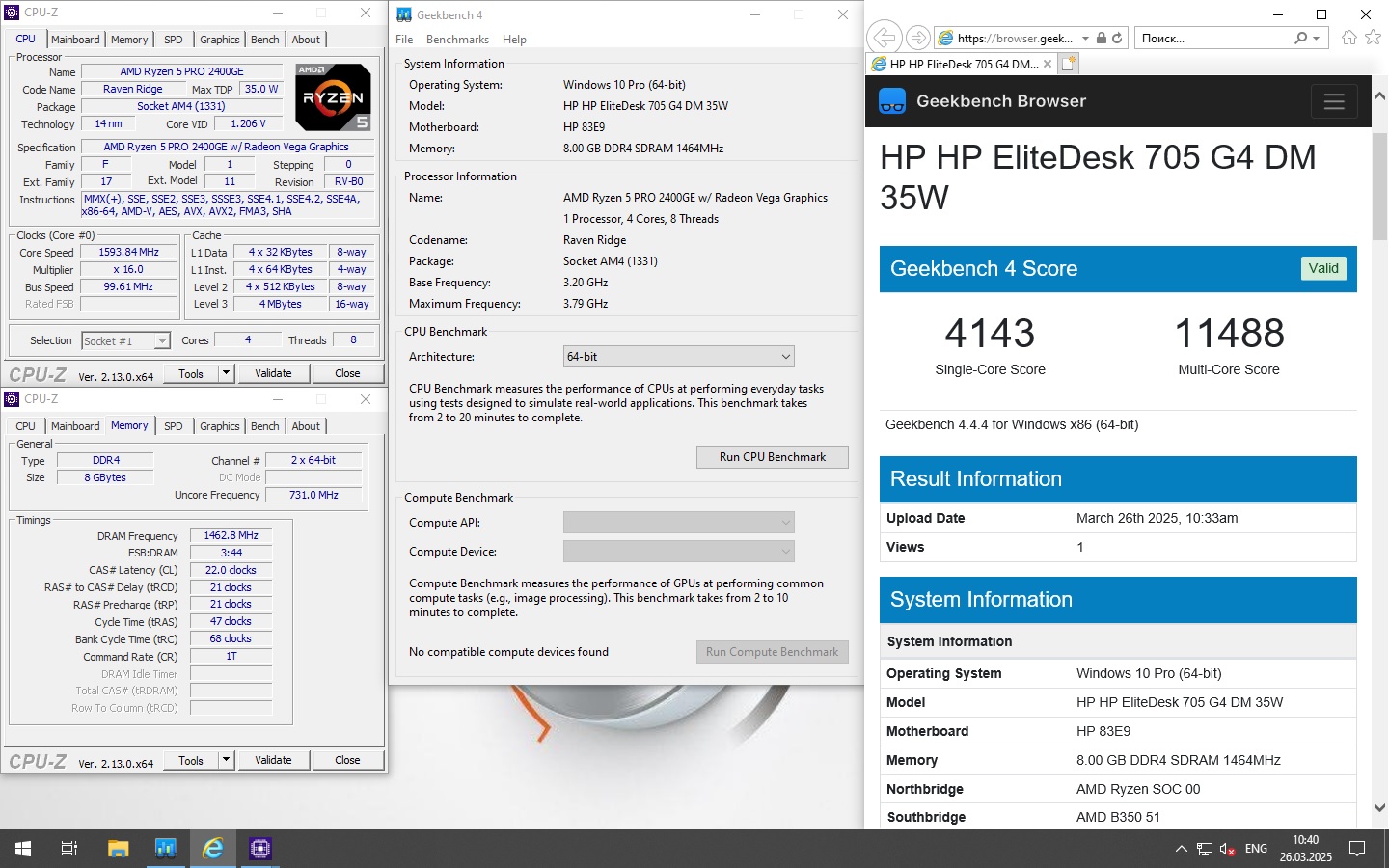Click Tools button in lower CPU-Z window
The height and width of the screenshot is (868, 1389).
(x=191, y=760)
